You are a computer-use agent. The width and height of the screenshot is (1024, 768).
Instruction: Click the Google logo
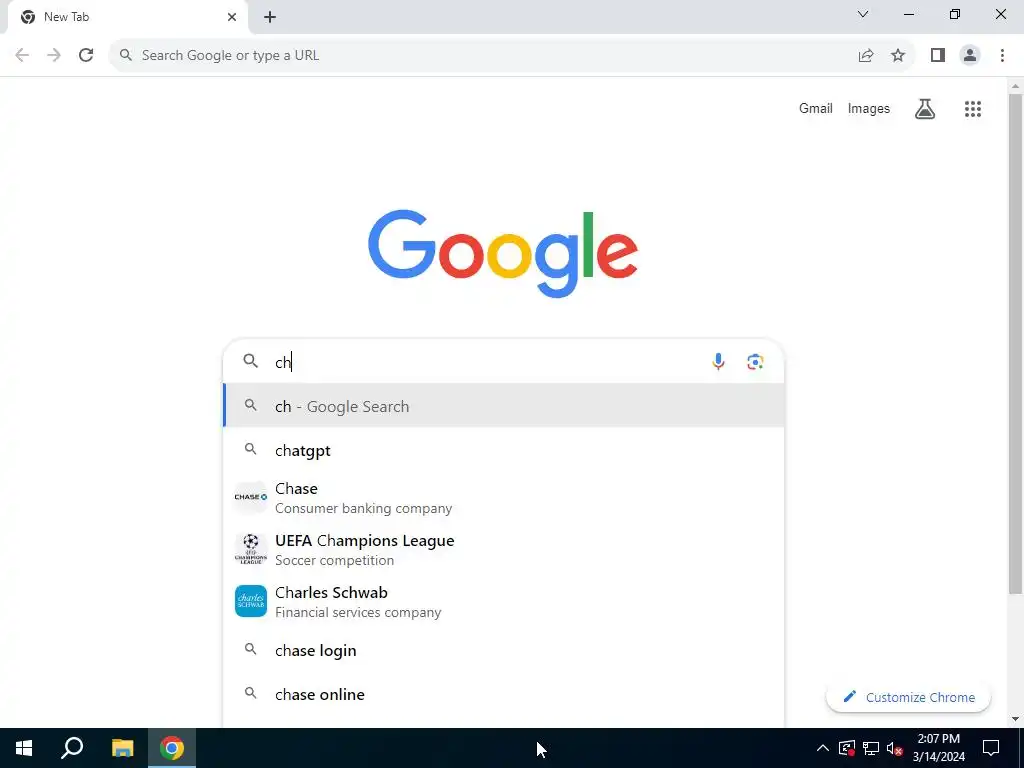(x=503, y=253)
